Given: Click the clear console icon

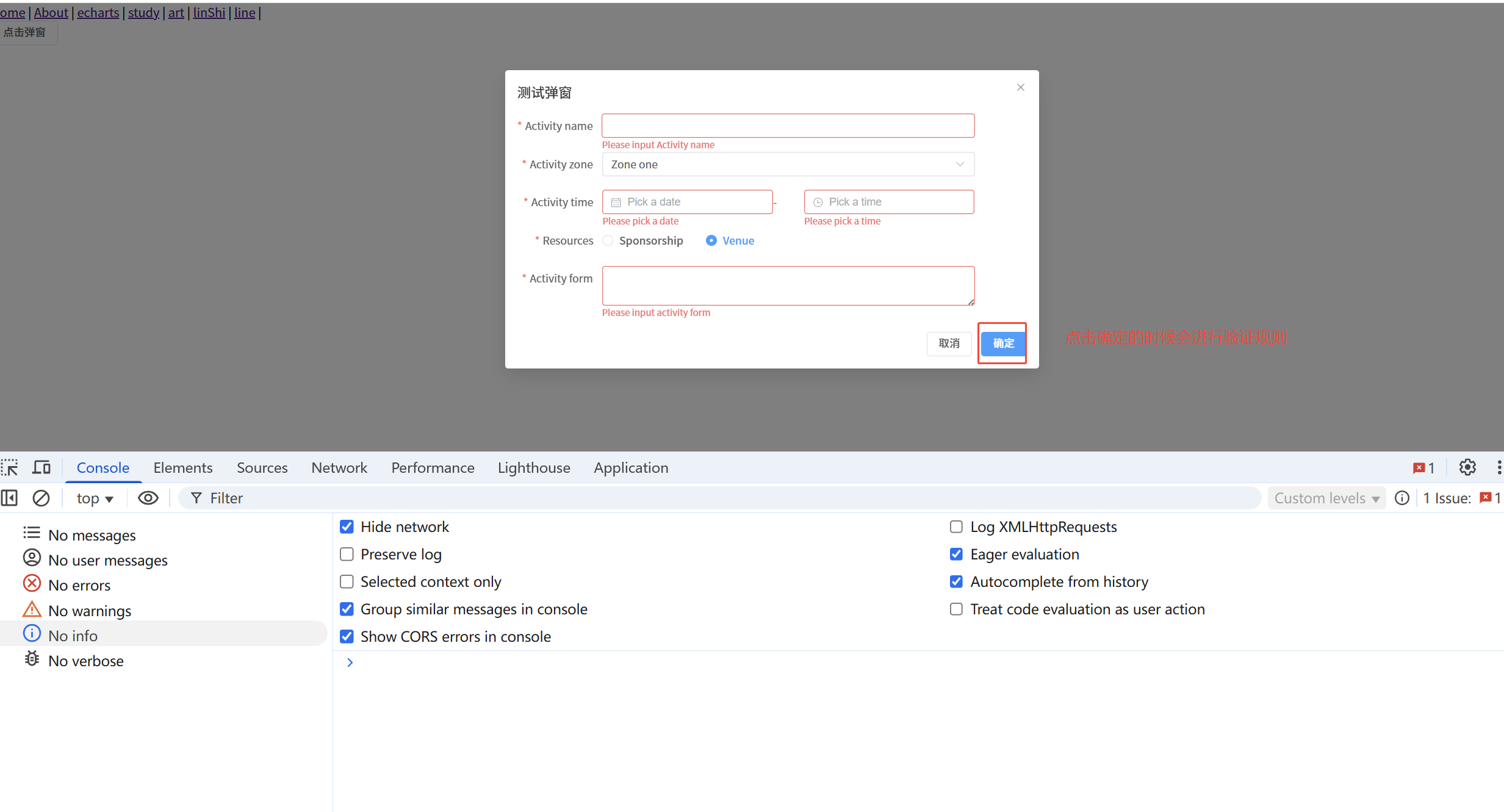Looking at the screenshot, I should (41, 498).
